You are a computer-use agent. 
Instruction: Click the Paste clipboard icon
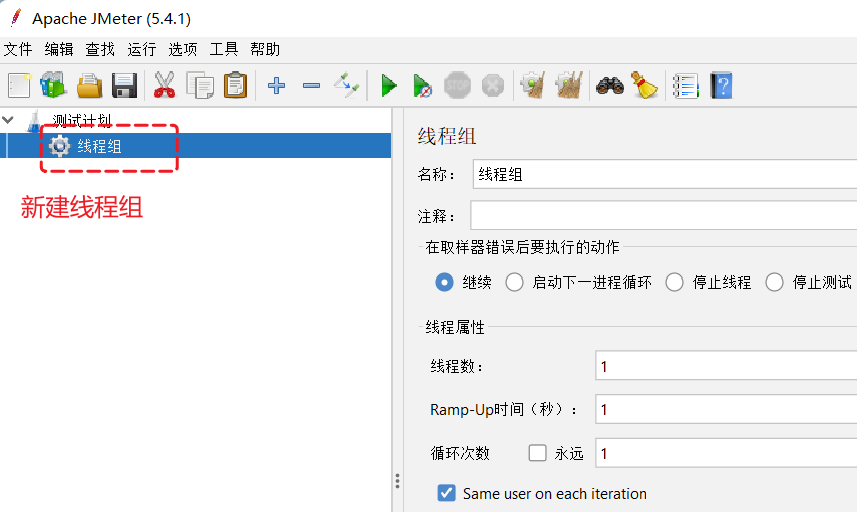coord(236,86)
